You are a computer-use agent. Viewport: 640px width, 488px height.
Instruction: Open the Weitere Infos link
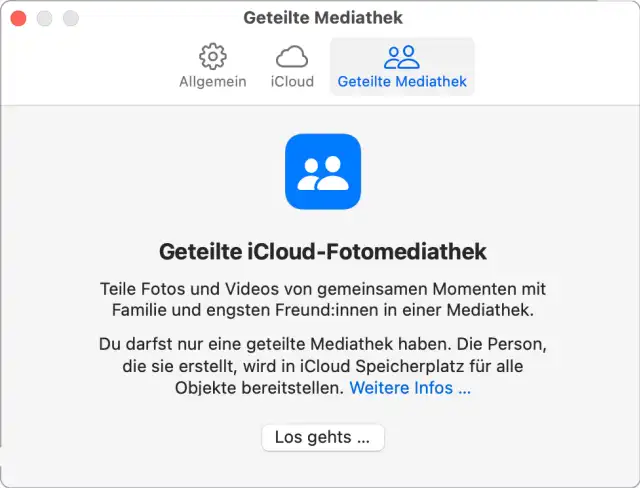410,388
